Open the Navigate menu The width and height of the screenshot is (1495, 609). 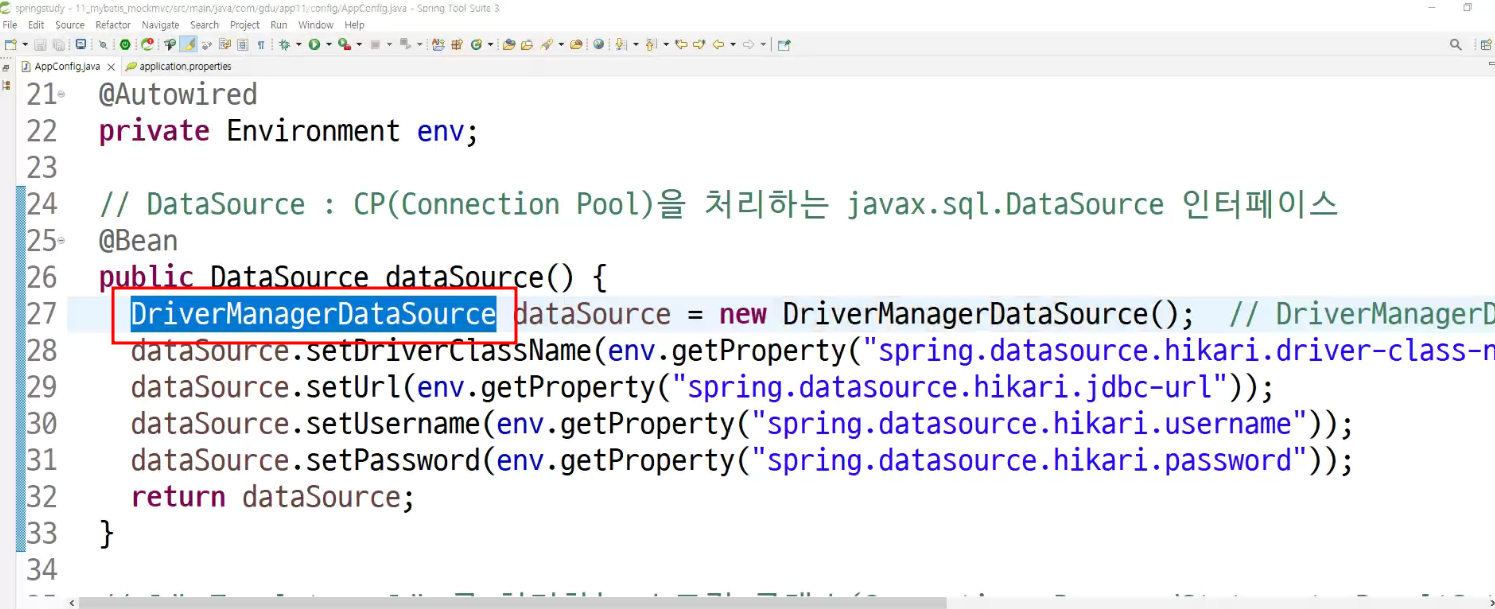click(160, 25)
